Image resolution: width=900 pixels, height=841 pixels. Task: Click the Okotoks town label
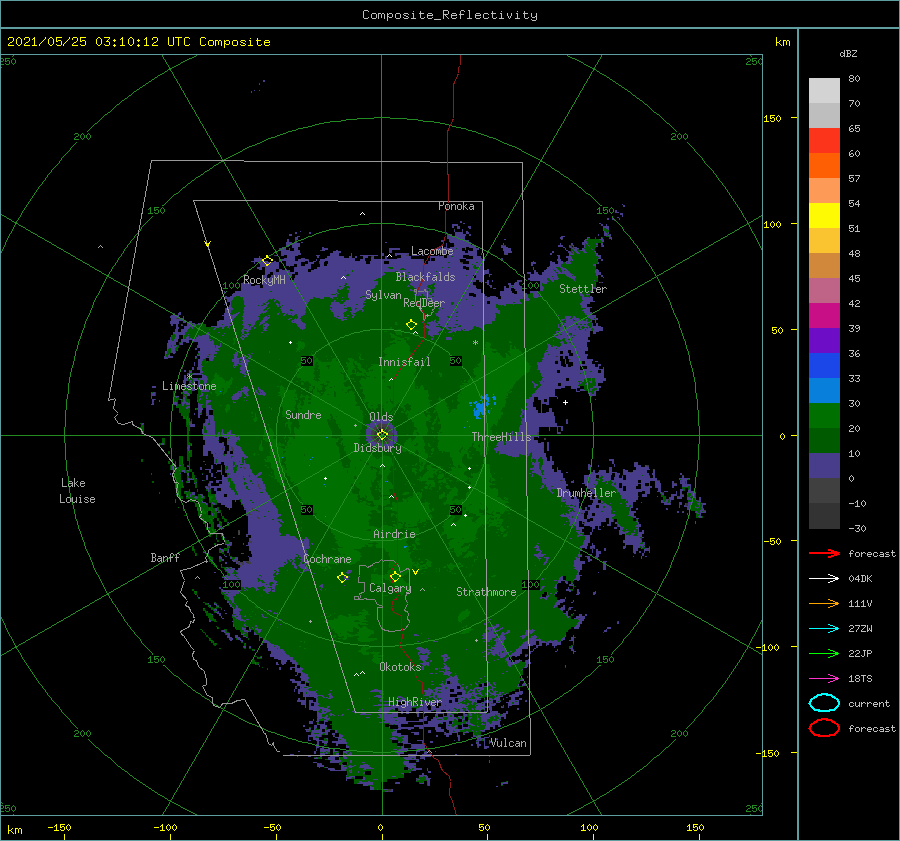pyautogui.click(x=400, y=667)
